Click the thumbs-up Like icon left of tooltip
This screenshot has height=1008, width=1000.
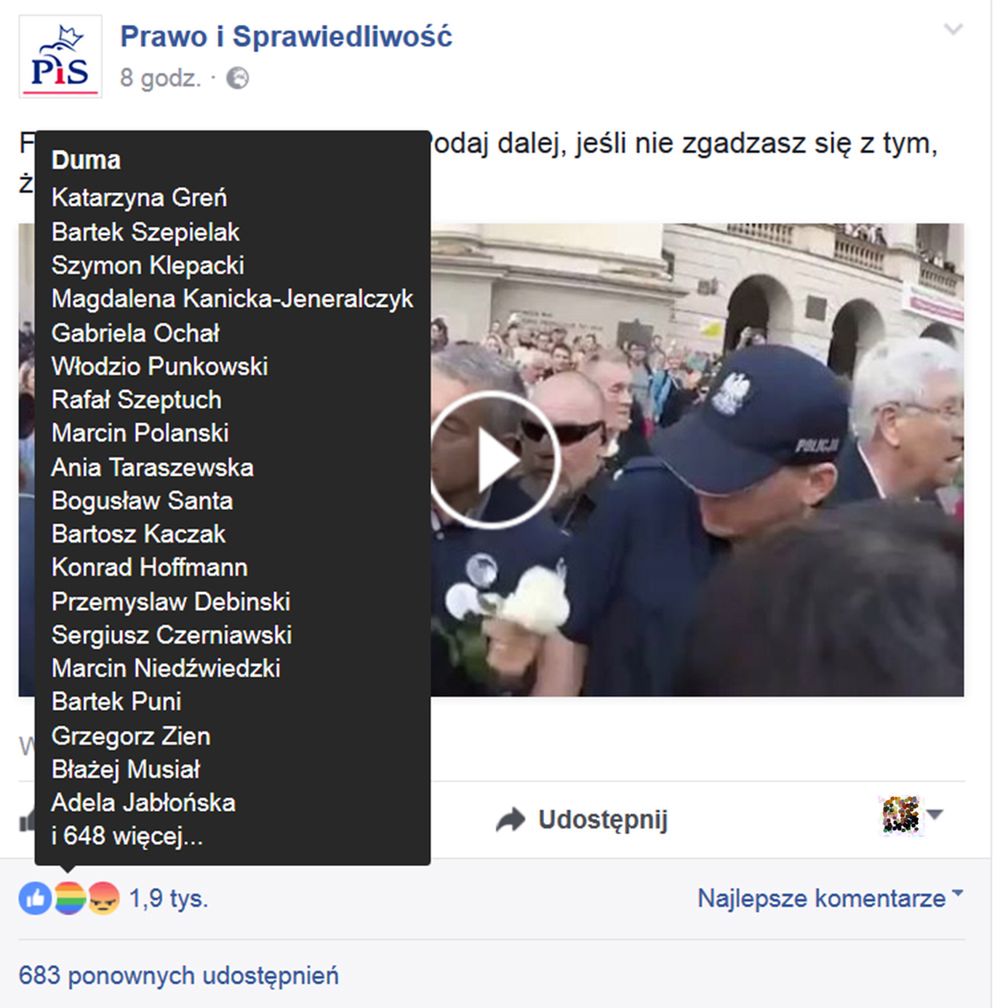click(27, 820)
